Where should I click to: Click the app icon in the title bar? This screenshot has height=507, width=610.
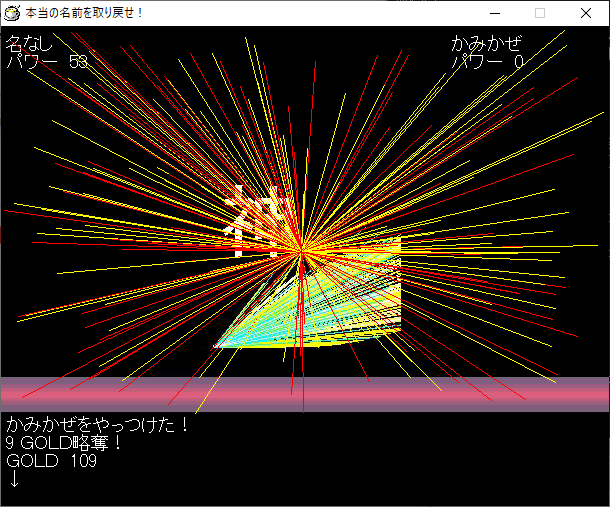tap(12, 13)
